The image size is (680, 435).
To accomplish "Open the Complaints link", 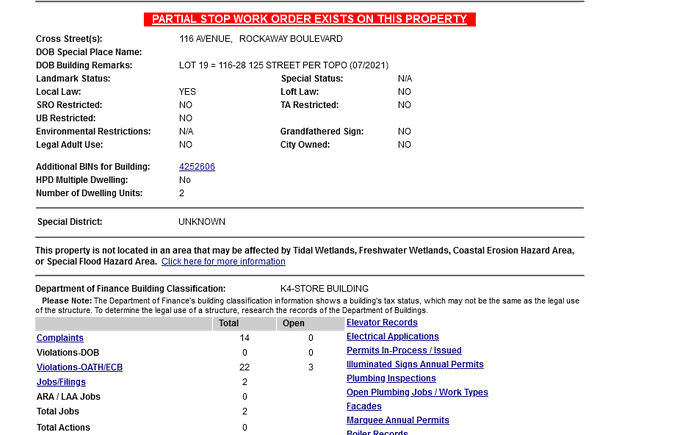I will click(x=60, y=338).
